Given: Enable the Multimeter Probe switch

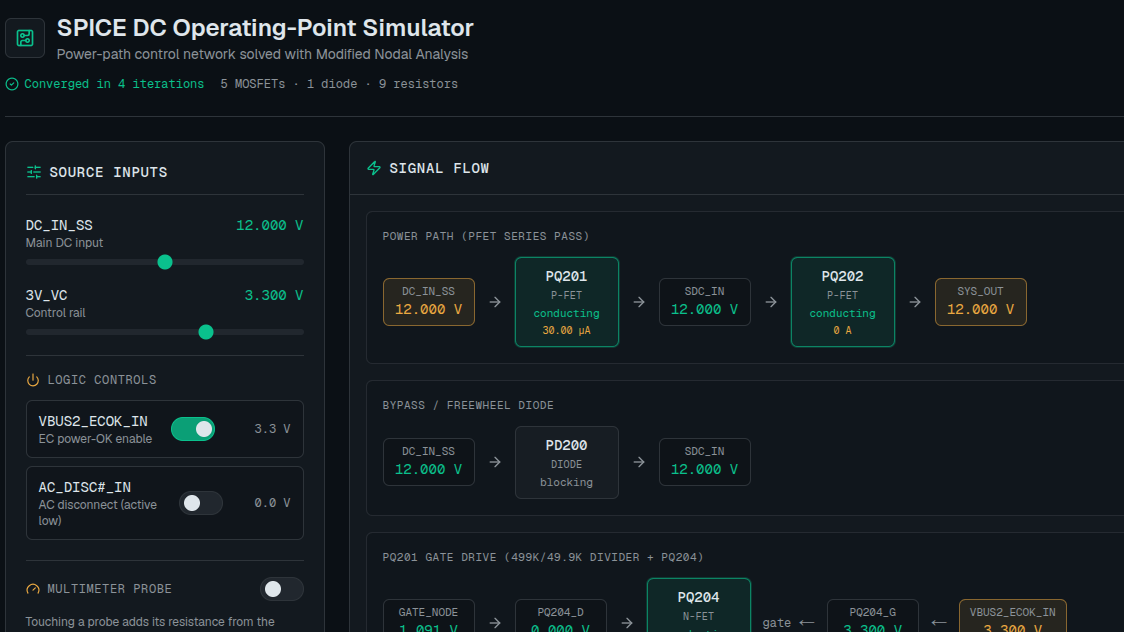Looking at the screenshot, I should click(x=282, y=589).
